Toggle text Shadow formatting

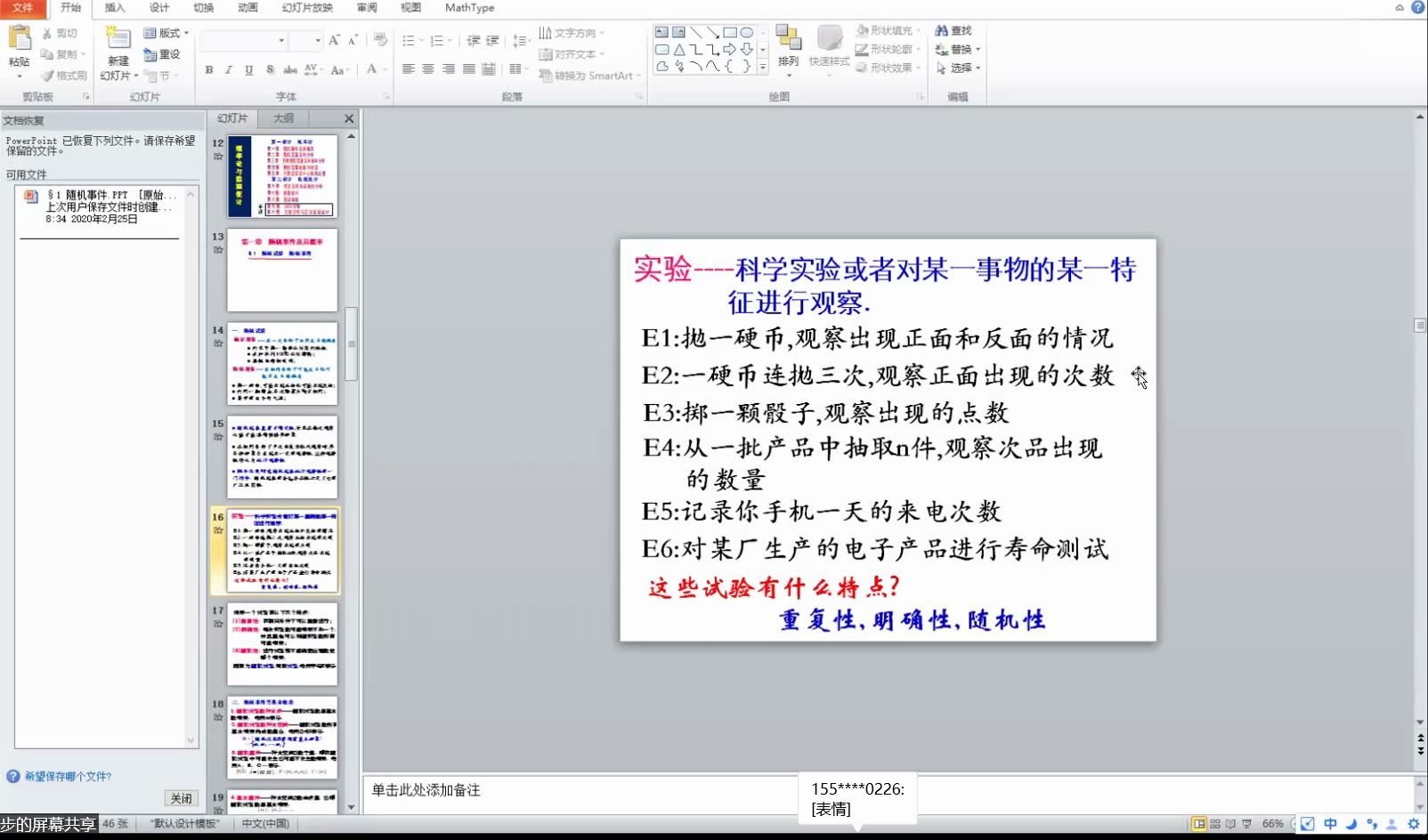270,69
